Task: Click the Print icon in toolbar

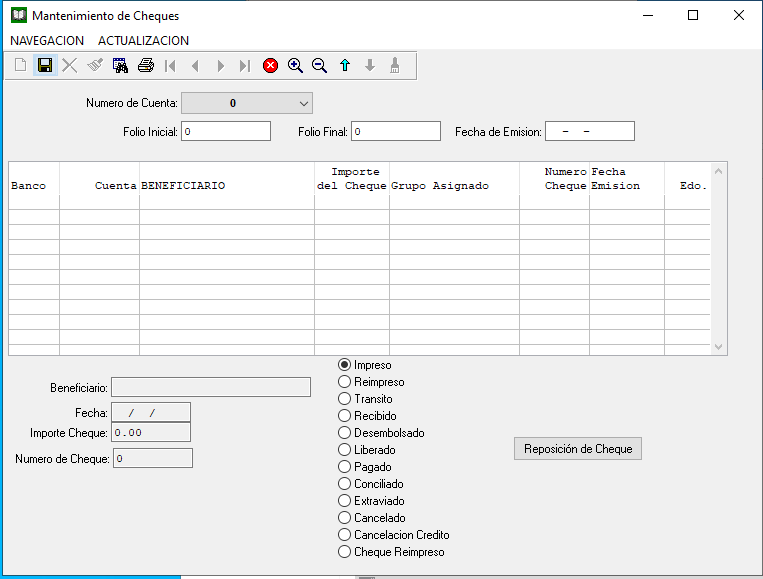Action: 145,66
